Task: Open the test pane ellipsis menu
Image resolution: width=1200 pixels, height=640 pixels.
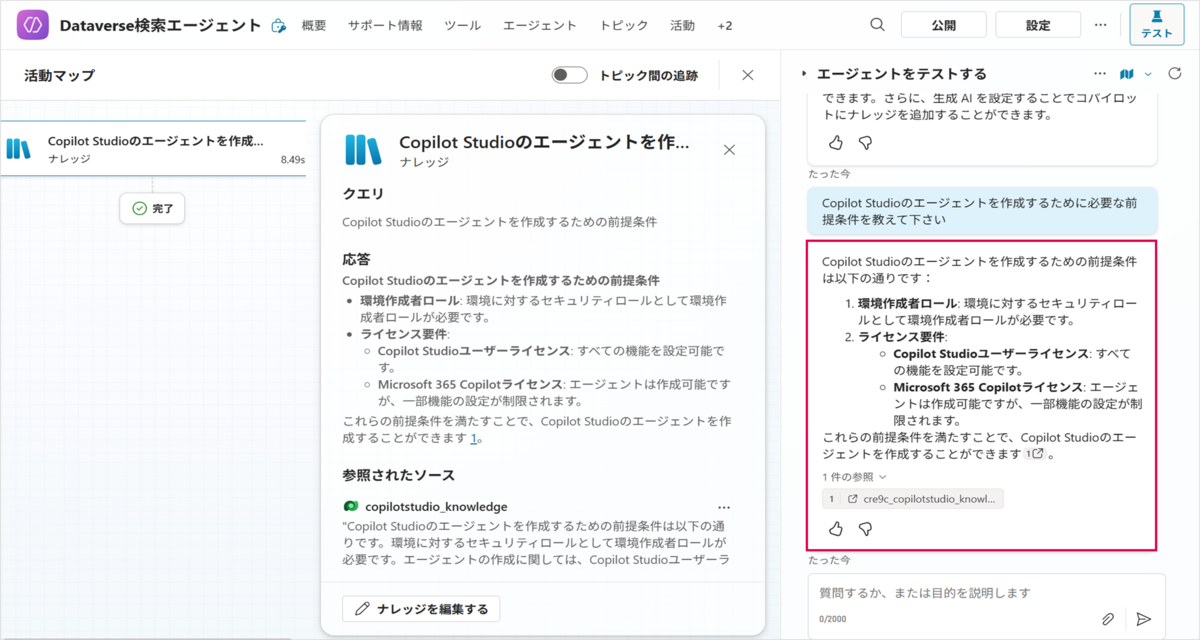Action: coord(1100,74)
